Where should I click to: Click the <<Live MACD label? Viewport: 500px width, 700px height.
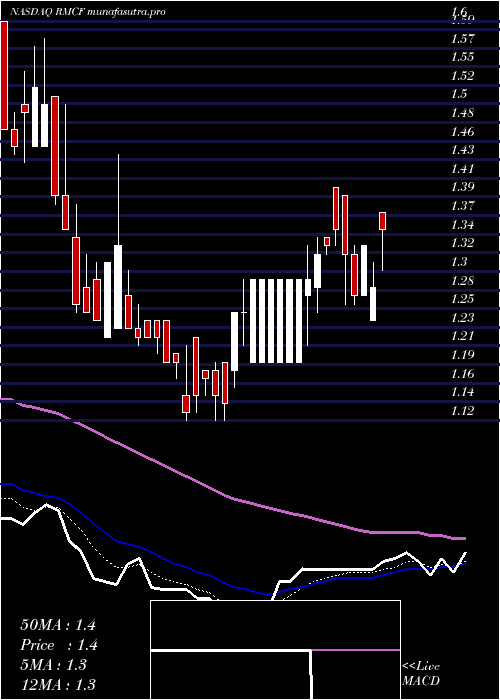(421, 673)
